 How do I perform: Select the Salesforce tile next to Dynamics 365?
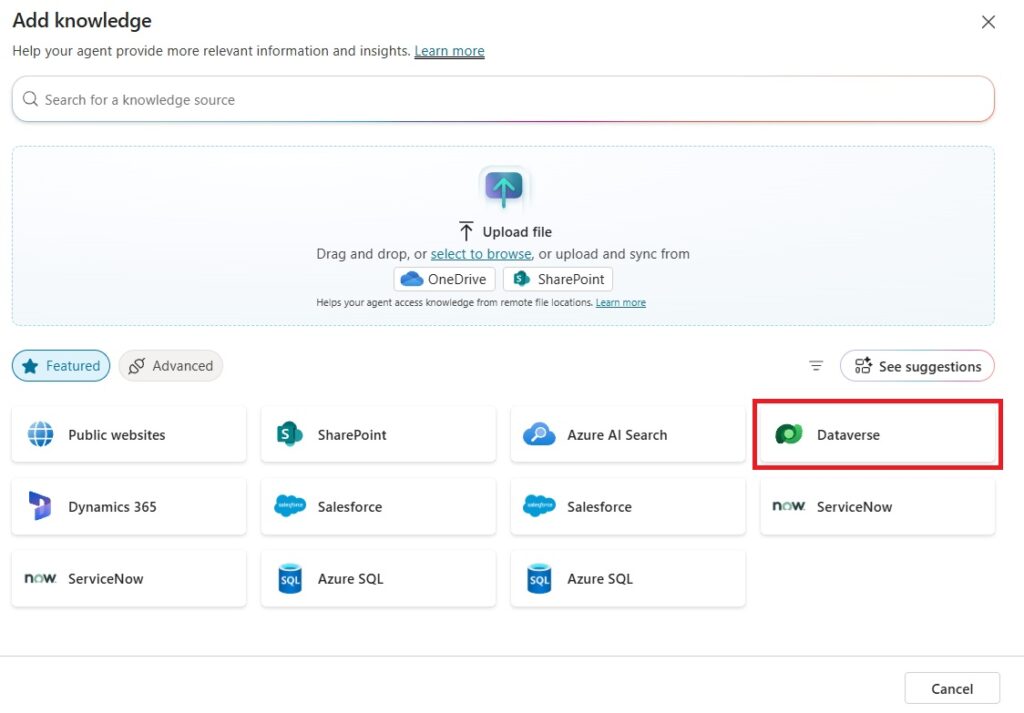point(378,507)
